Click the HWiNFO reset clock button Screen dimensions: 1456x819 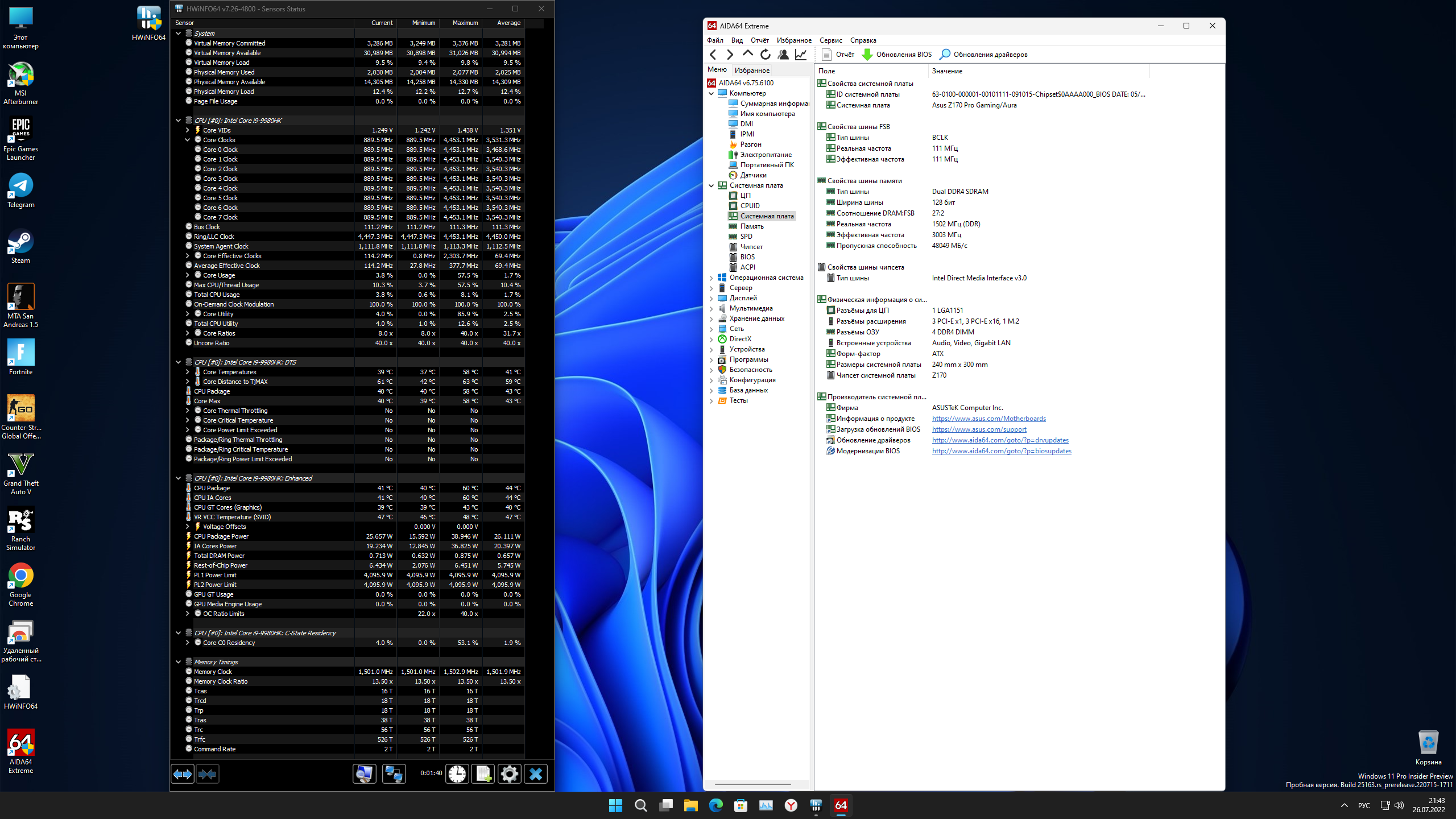[457, 773]
